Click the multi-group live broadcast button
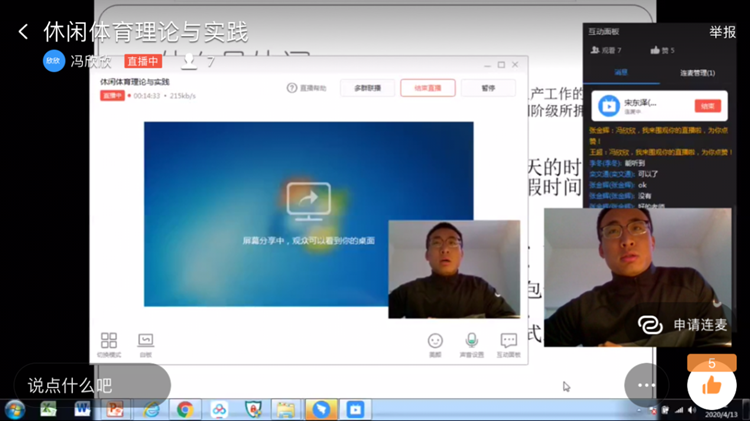This screenshot has width=750, height=421. point(367,88)
